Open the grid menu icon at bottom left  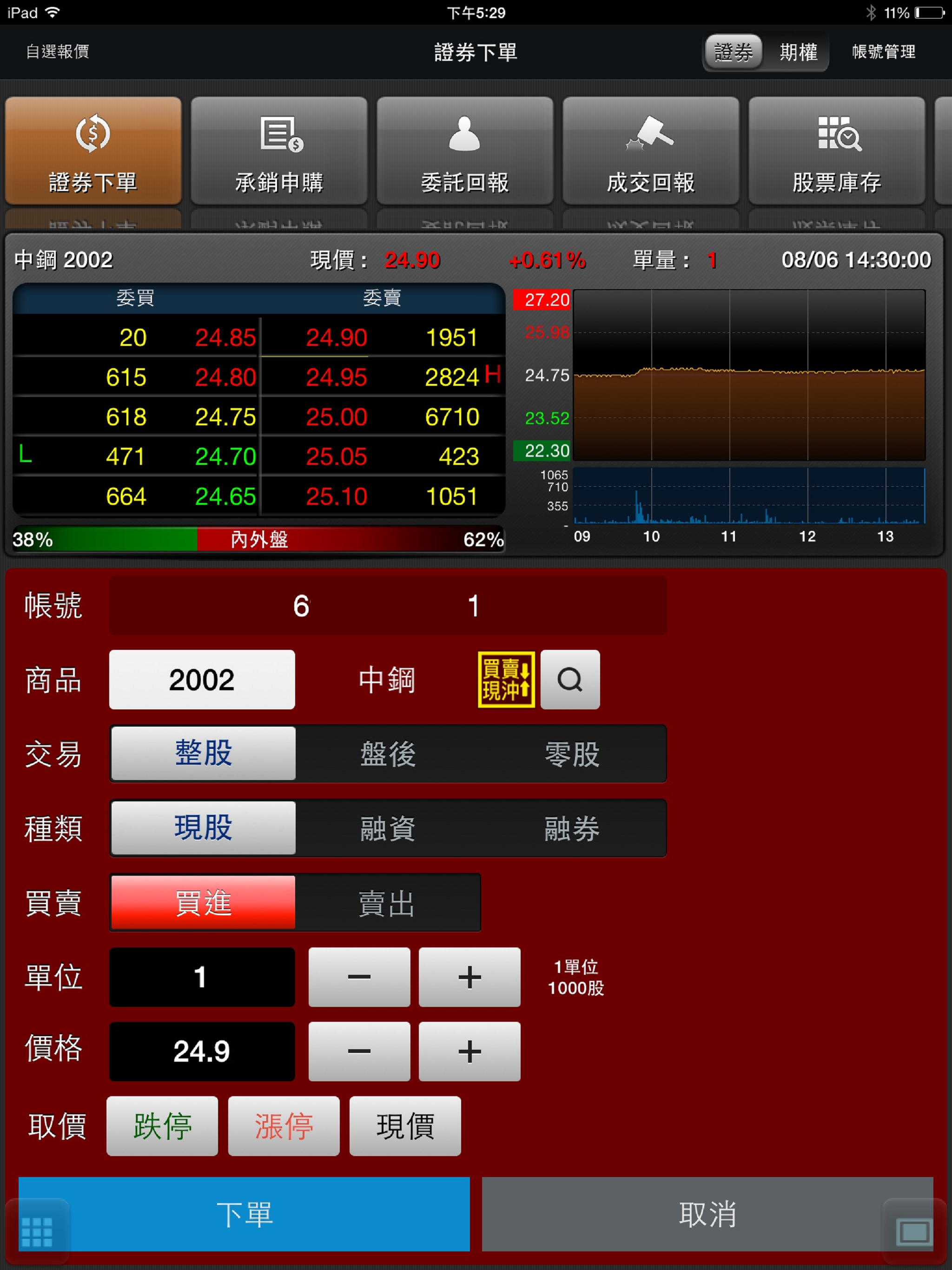[x=37, y=1232]
